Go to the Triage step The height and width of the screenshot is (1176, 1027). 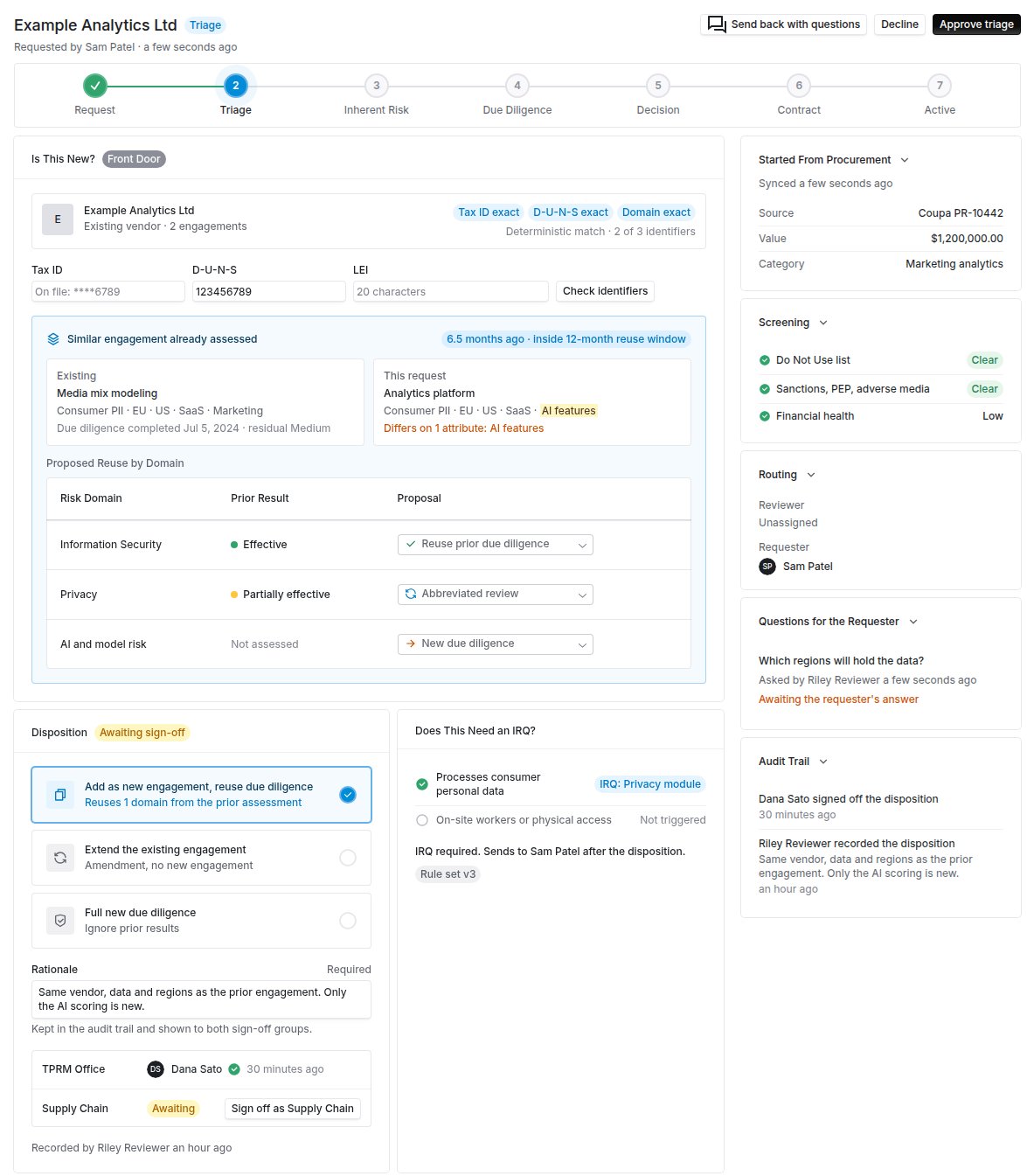click(x=236, y=86)
